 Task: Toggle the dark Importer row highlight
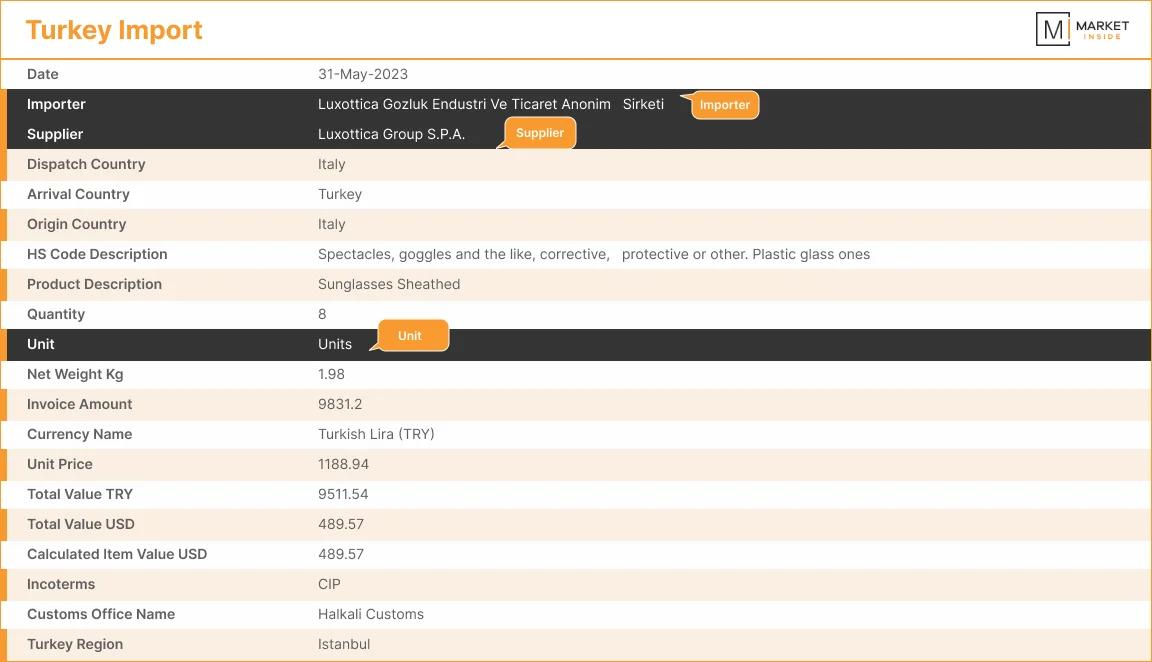click(576, 104)
